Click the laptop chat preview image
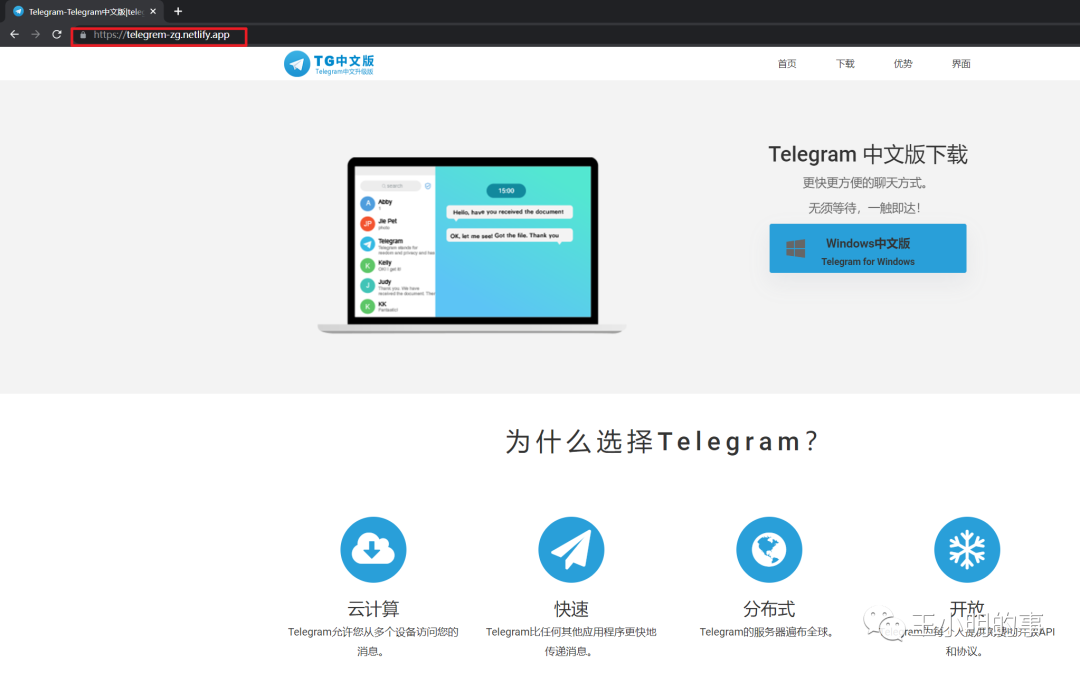 (472, 245)
